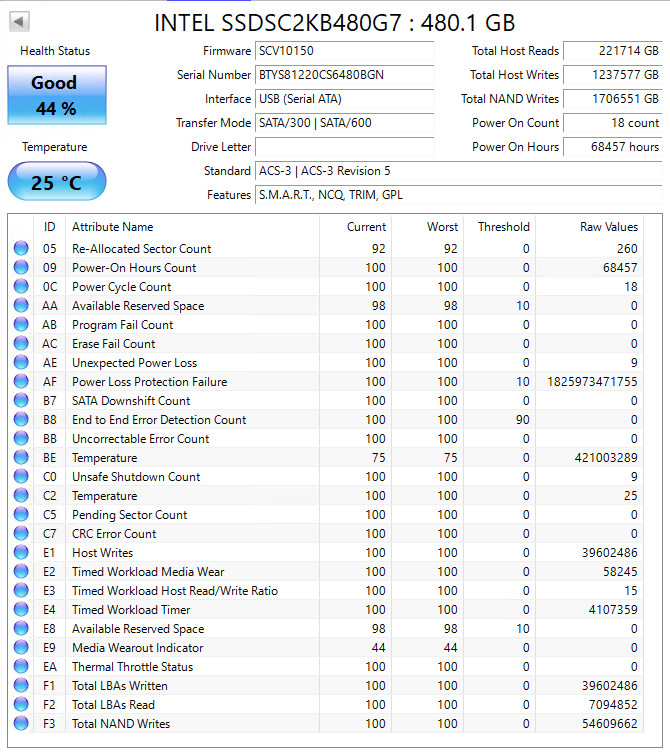
Task: Click the status circle for Total LBAs Read
Action: click(x=21, y=704)
